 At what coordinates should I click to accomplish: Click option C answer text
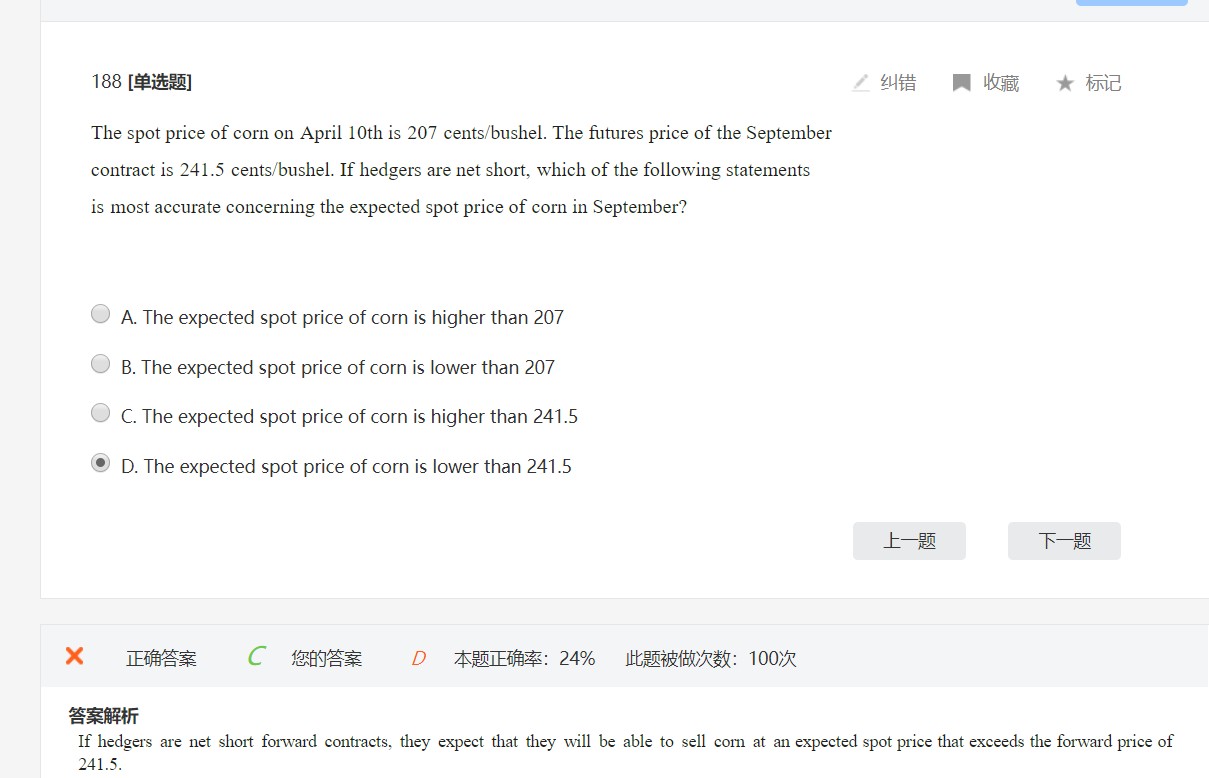[x=349, y=417]
